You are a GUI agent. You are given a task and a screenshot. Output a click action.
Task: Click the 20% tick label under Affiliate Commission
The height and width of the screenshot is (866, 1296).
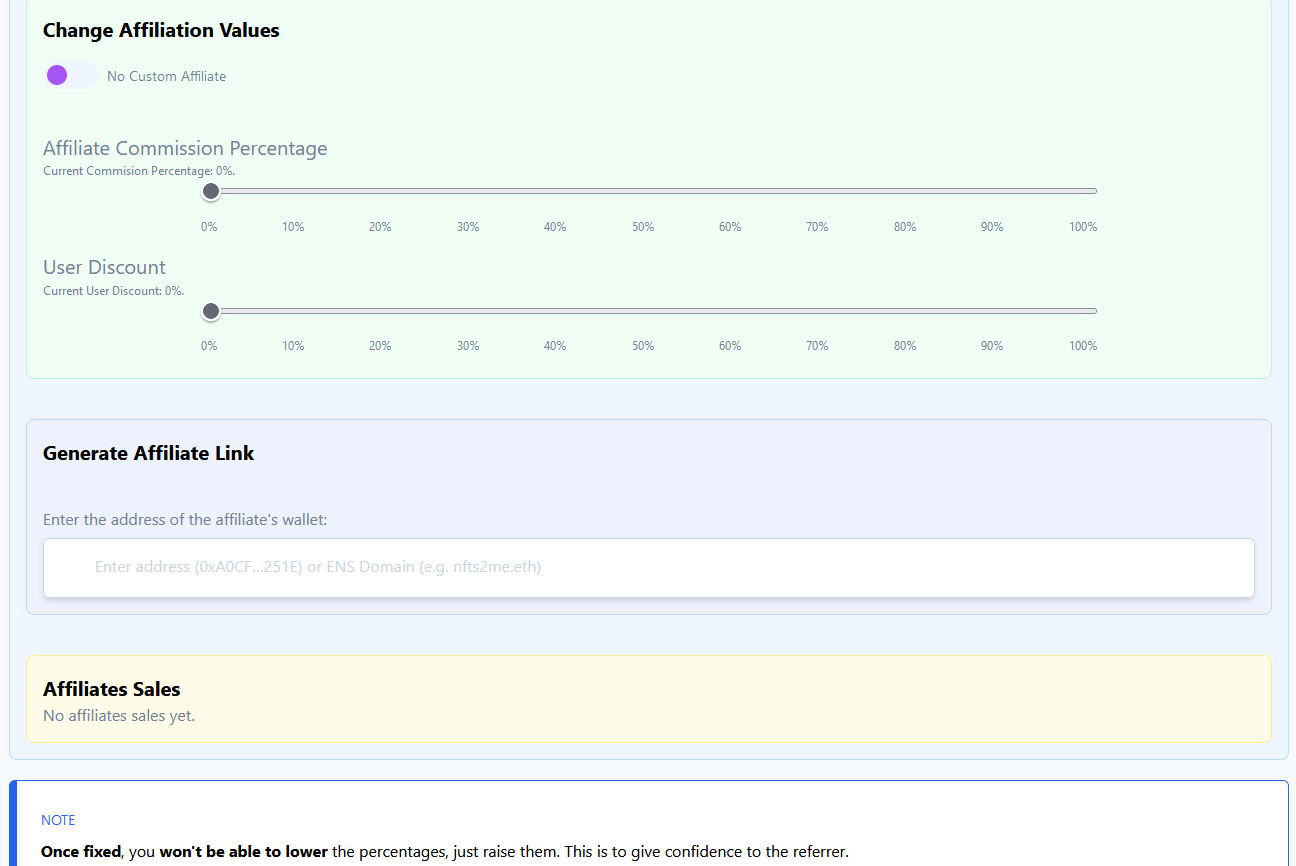point(380,227)
